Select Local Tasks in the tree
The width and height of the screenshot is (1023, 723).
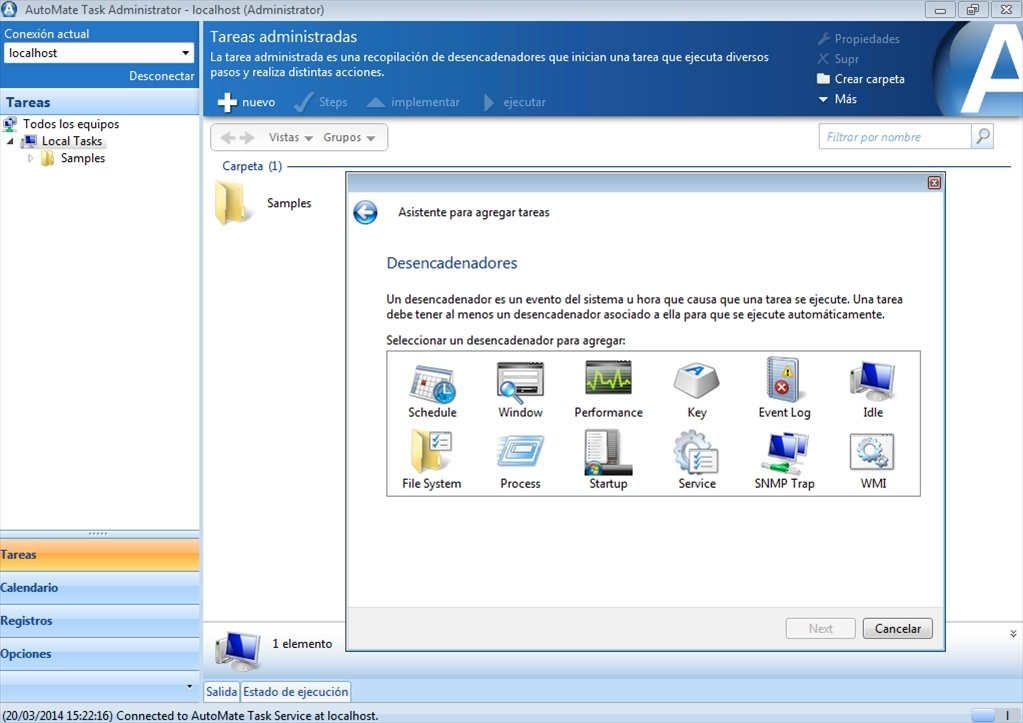point(72,141)
